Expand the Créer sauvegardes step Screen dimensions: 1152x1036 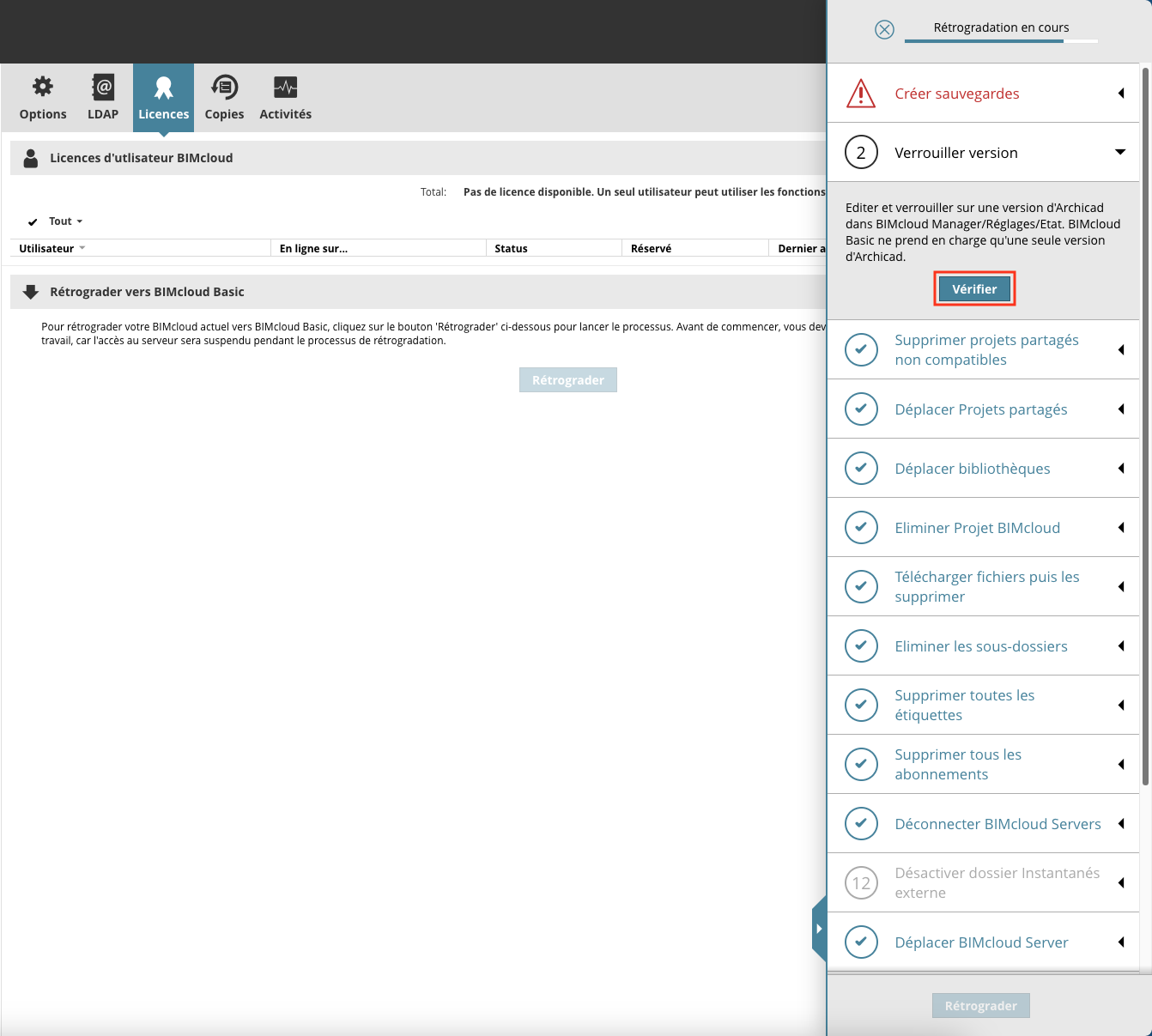coord(1121,94)
